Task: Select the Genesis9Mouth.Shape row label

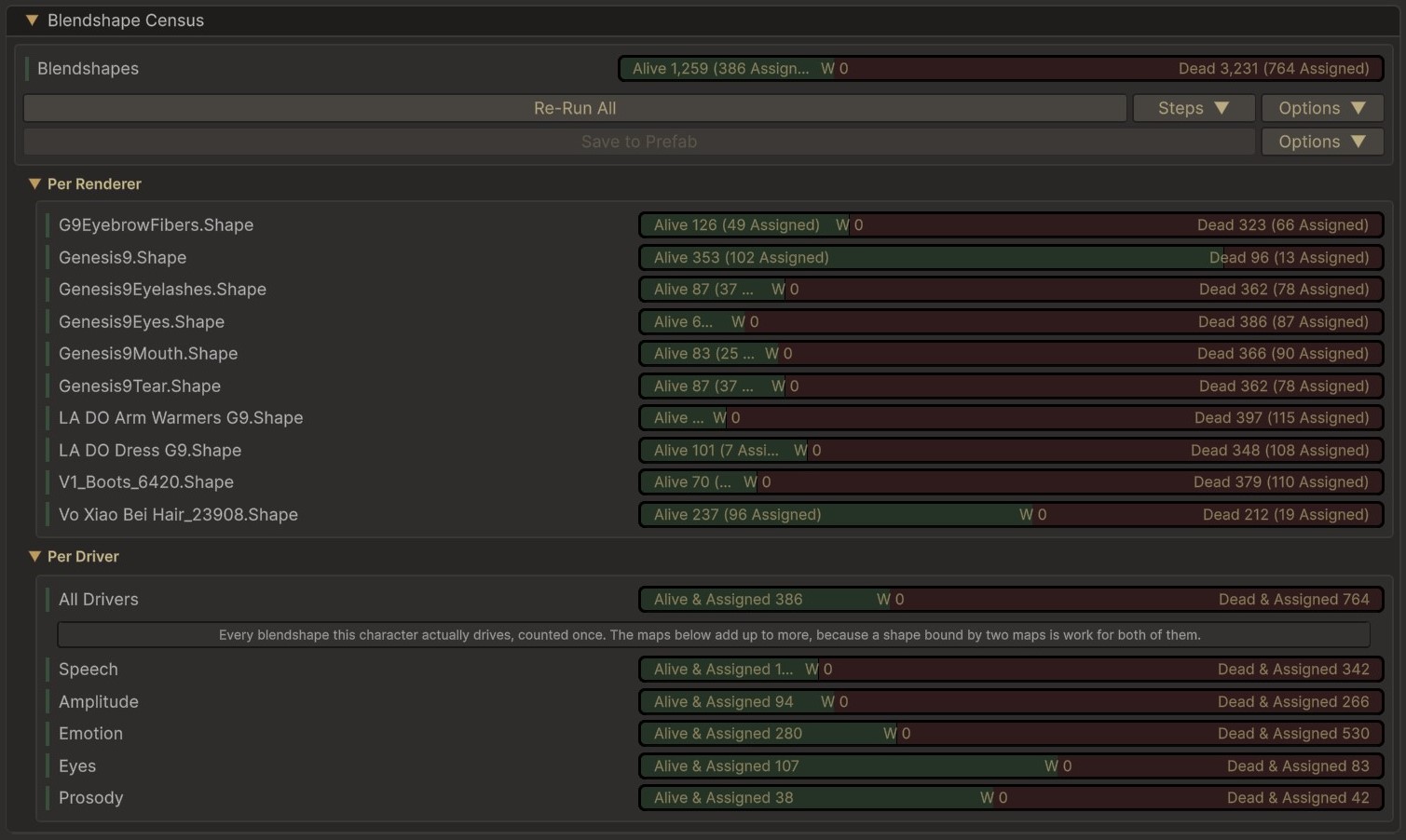Action: point(148,354)
